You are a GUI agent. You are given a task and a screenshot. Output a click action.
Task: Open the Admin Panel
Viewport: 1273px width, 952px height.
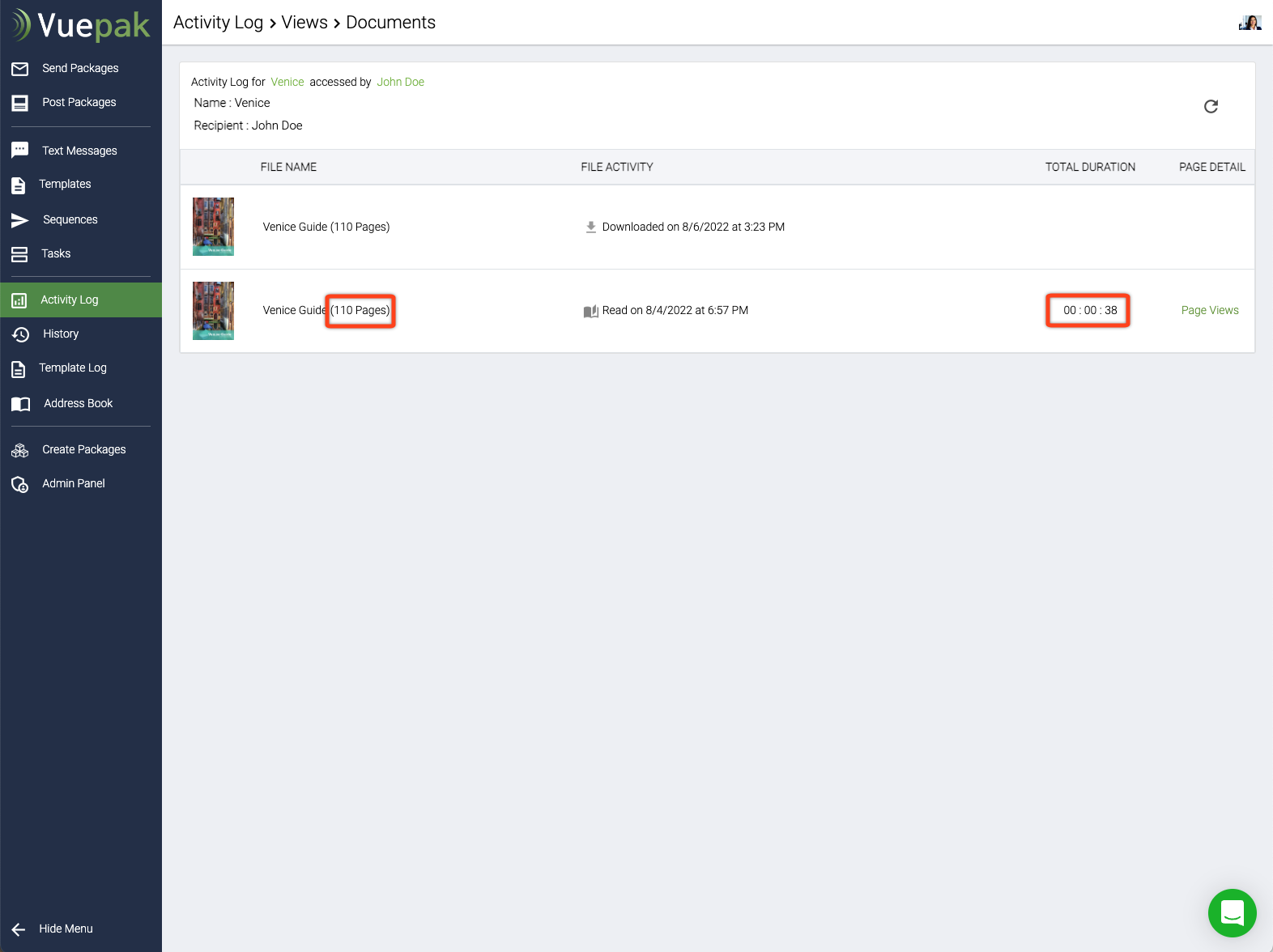pos(74,484)
